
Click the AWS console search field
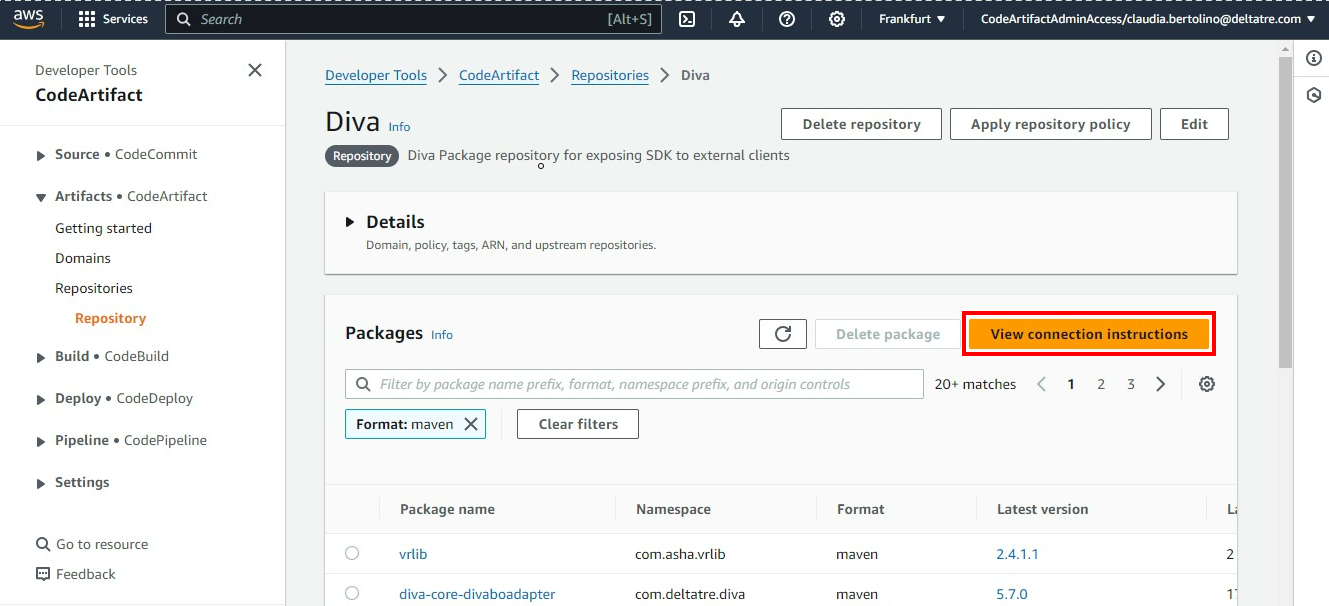tap(413, 19)
